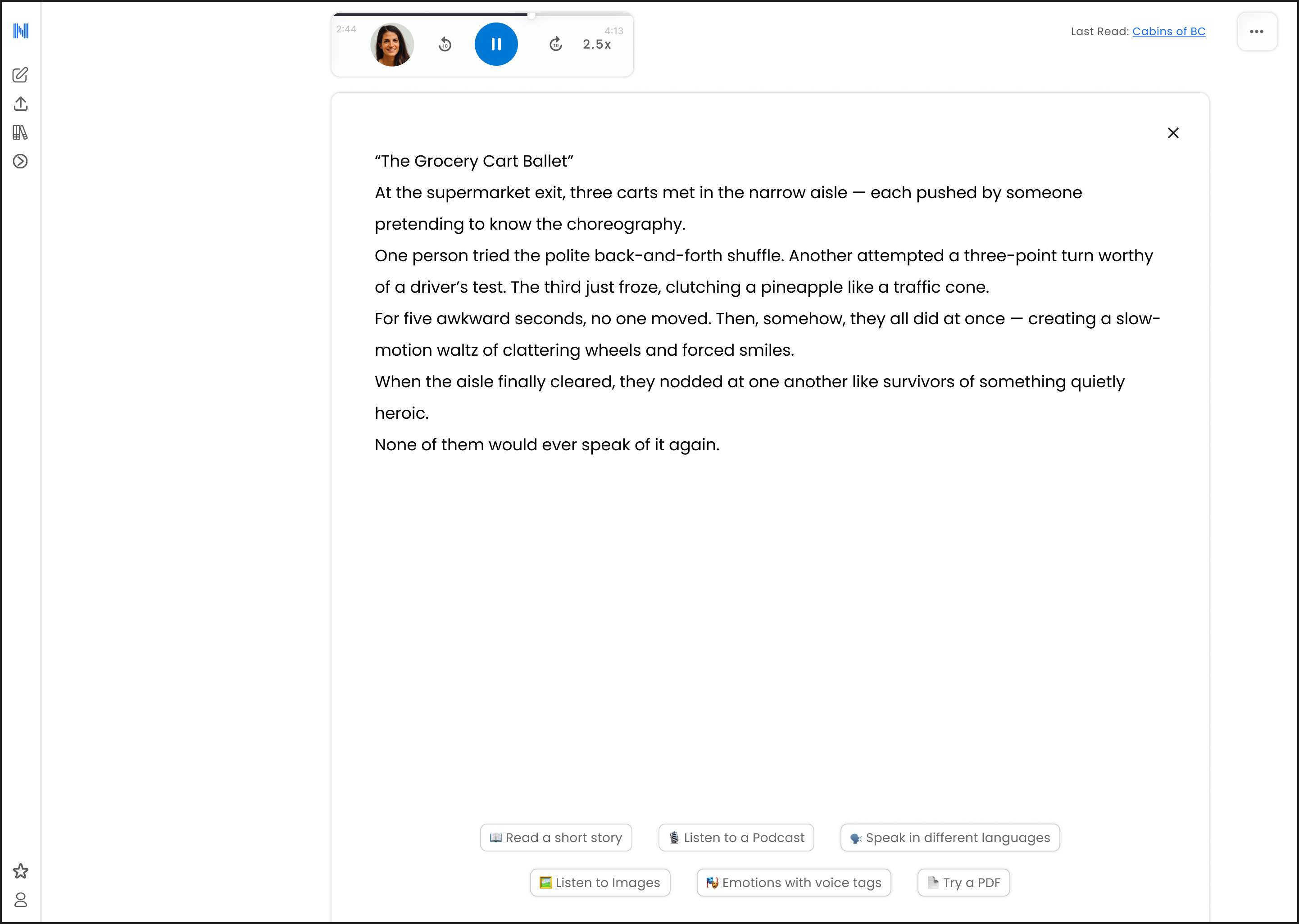Pause the audio playback
This screenshot has height=924, width=1299.
[x=496, y=45]
